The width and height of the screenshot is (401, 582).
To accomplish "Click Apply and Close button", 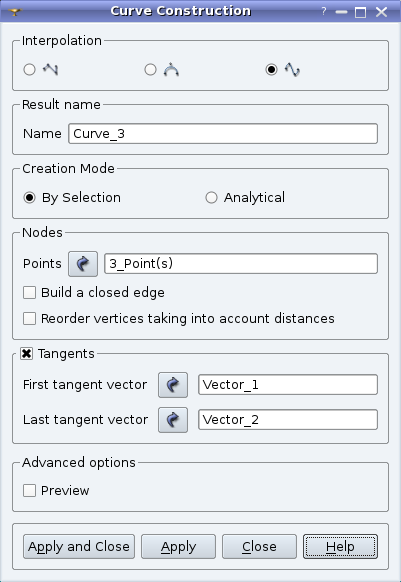I will tap(79, 546).
